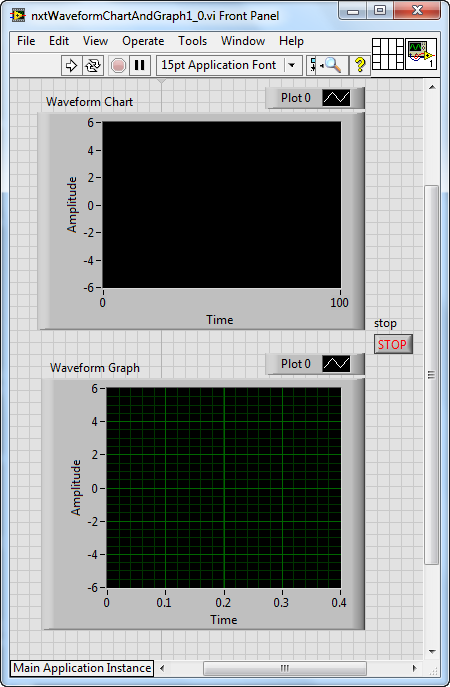Click the LabVIEW window title icon
Viewport: 450px width, 687px height.
(18, 16)
